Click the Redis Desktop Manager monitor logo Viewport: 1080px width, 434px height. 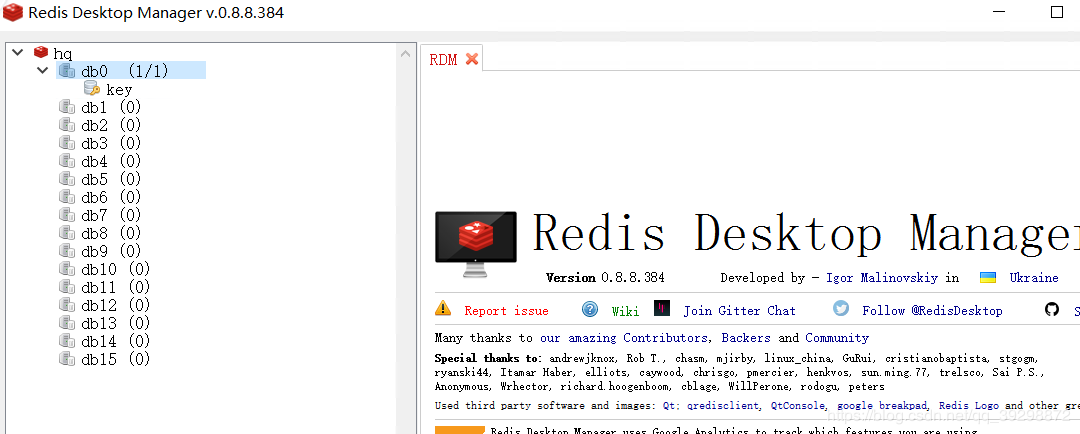tap(475, 244)
